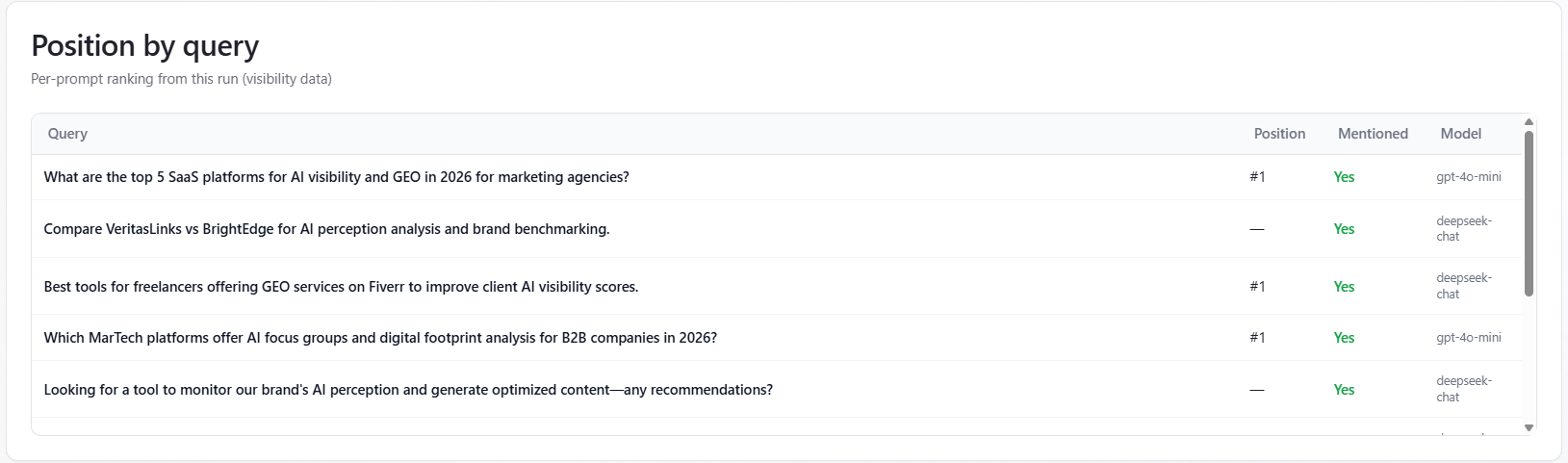Click the position dash in brand monitoring row
1568x463 pixels.
1257,390
